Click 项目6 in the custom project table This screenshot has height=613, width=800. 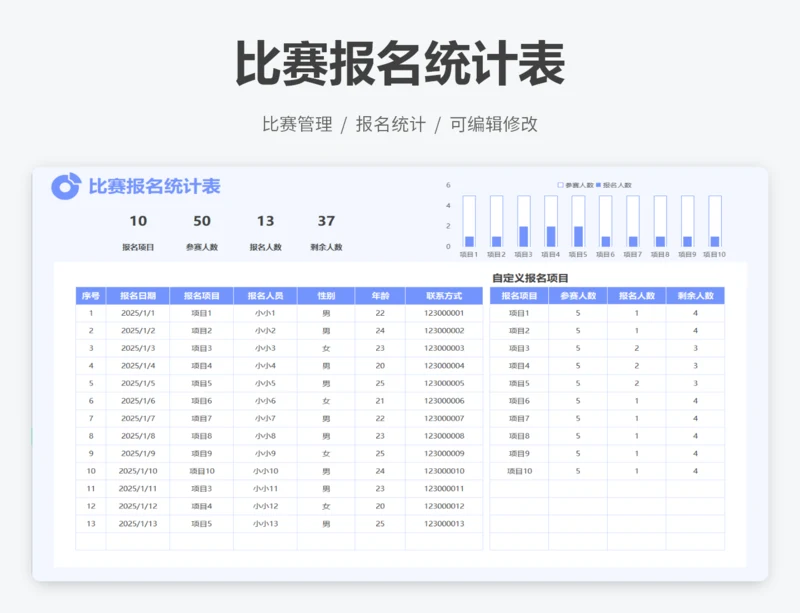pyautogui.click(x=519, y=401)
